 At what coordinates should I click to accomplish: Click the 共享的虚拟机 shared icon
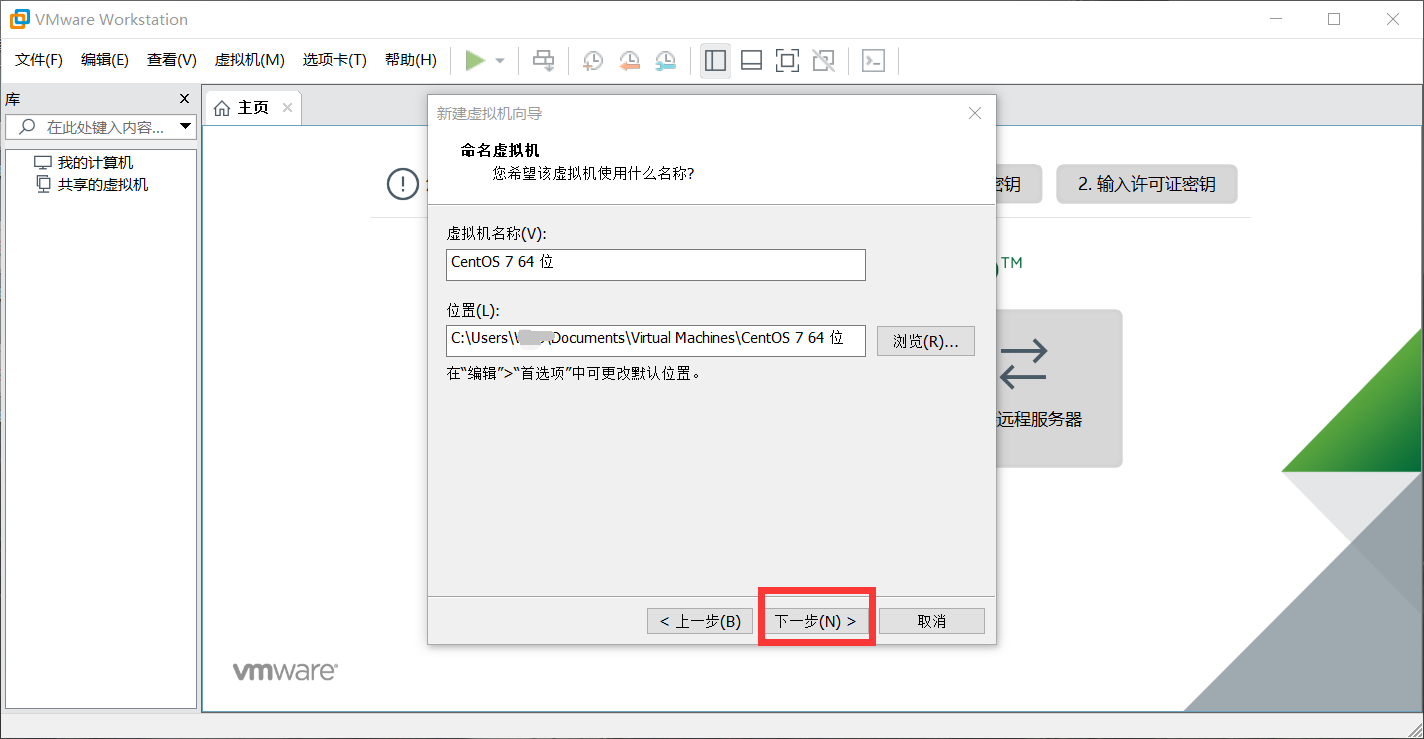tap(43, 184)
